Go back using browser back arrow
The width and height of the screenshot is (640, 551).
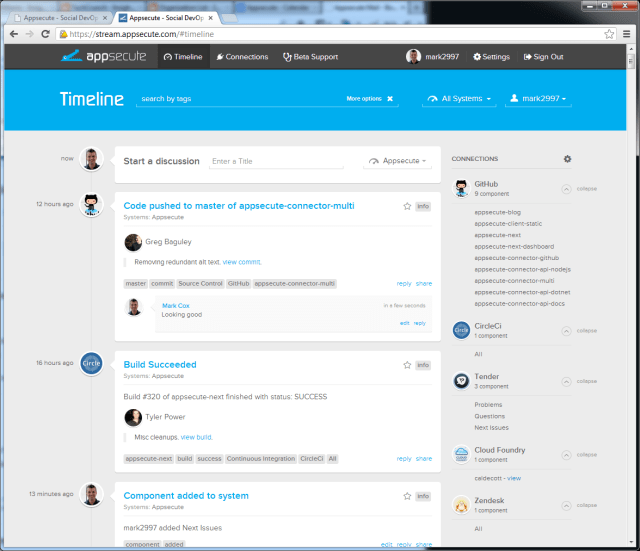pyautogui.click(x=14, y=34)
